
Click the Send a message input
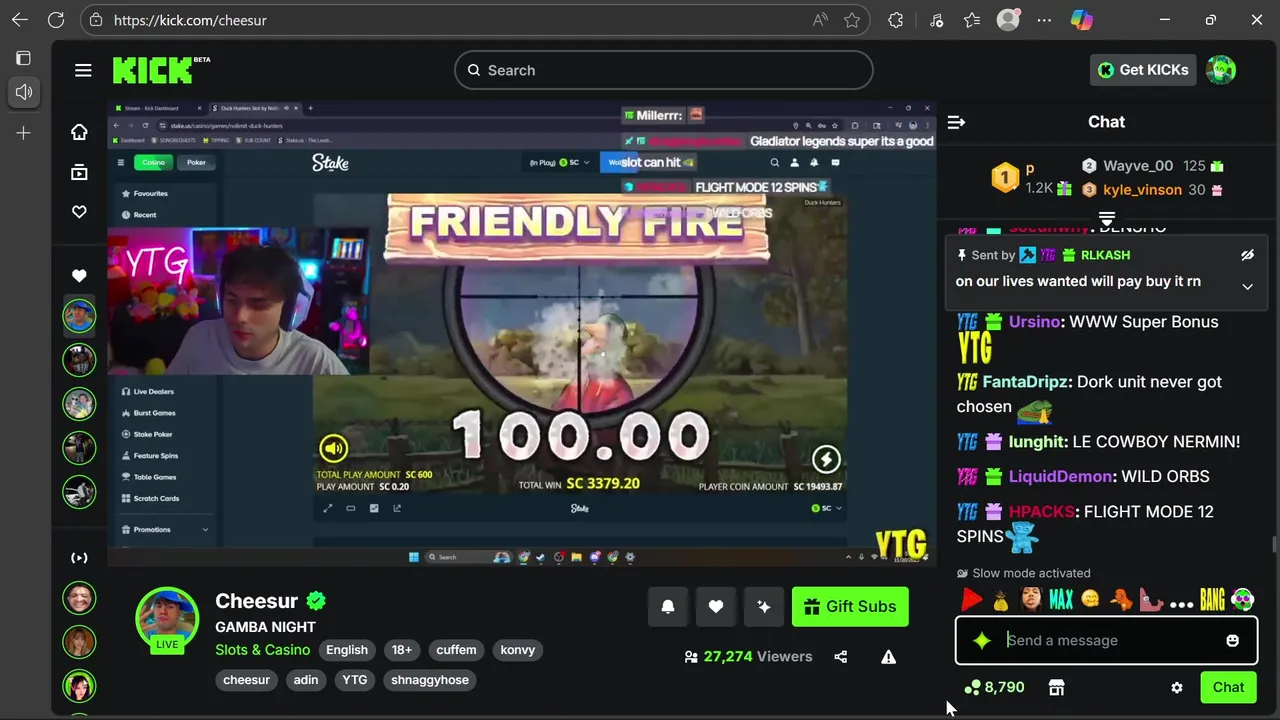click(x=1106, y=640)
